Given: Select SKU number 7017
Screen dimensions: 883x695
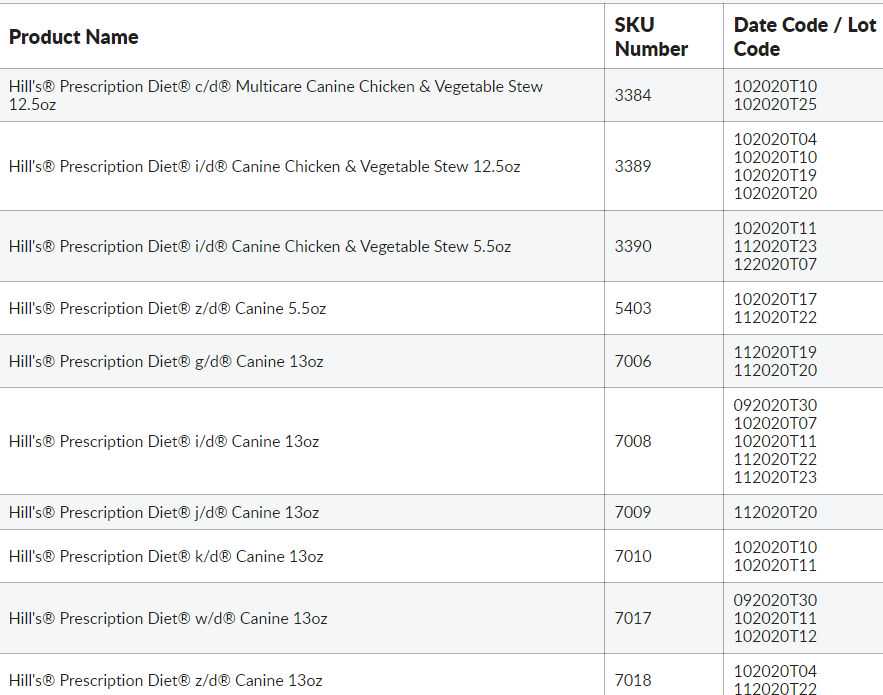Looking at the screenshot, I should click(633, 618).
